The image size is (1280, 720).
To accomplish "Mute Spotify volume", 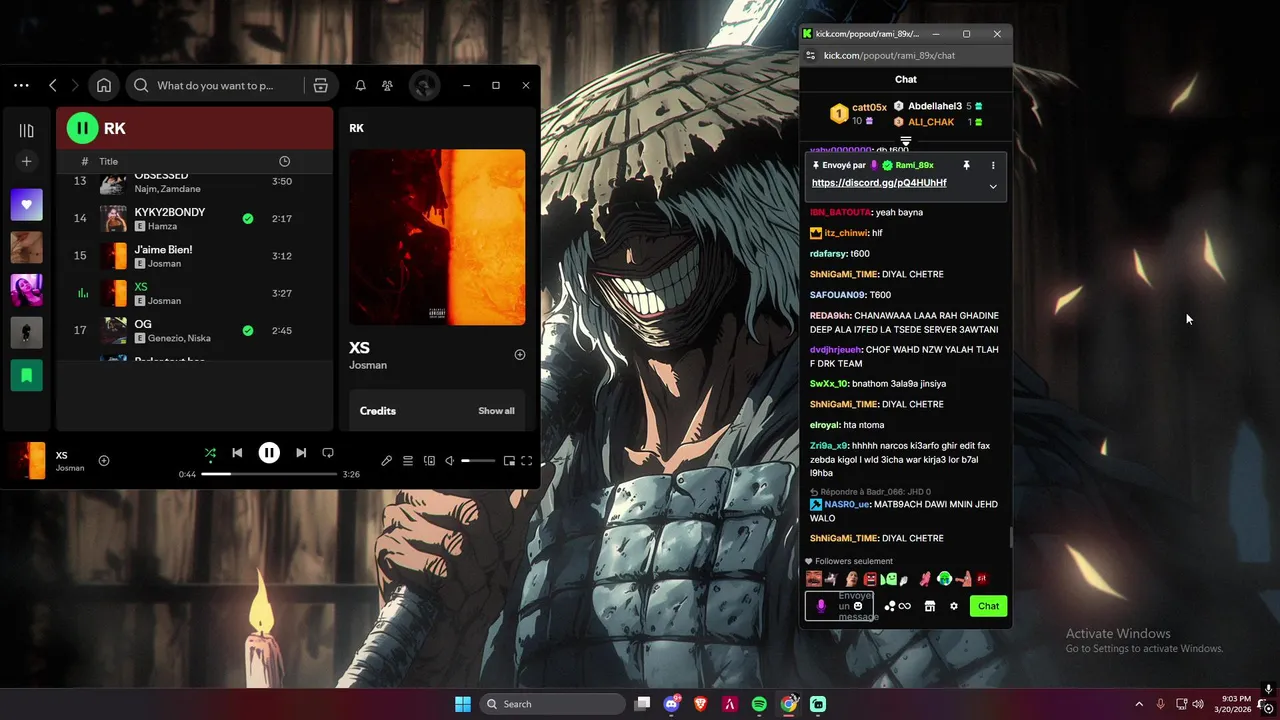I will 449,461.
